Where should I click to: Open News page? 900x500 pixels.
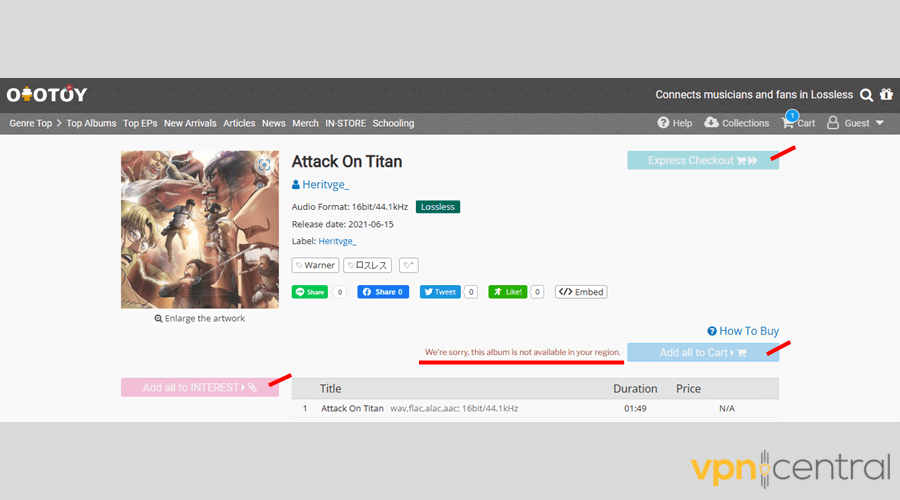click(274, 123)
